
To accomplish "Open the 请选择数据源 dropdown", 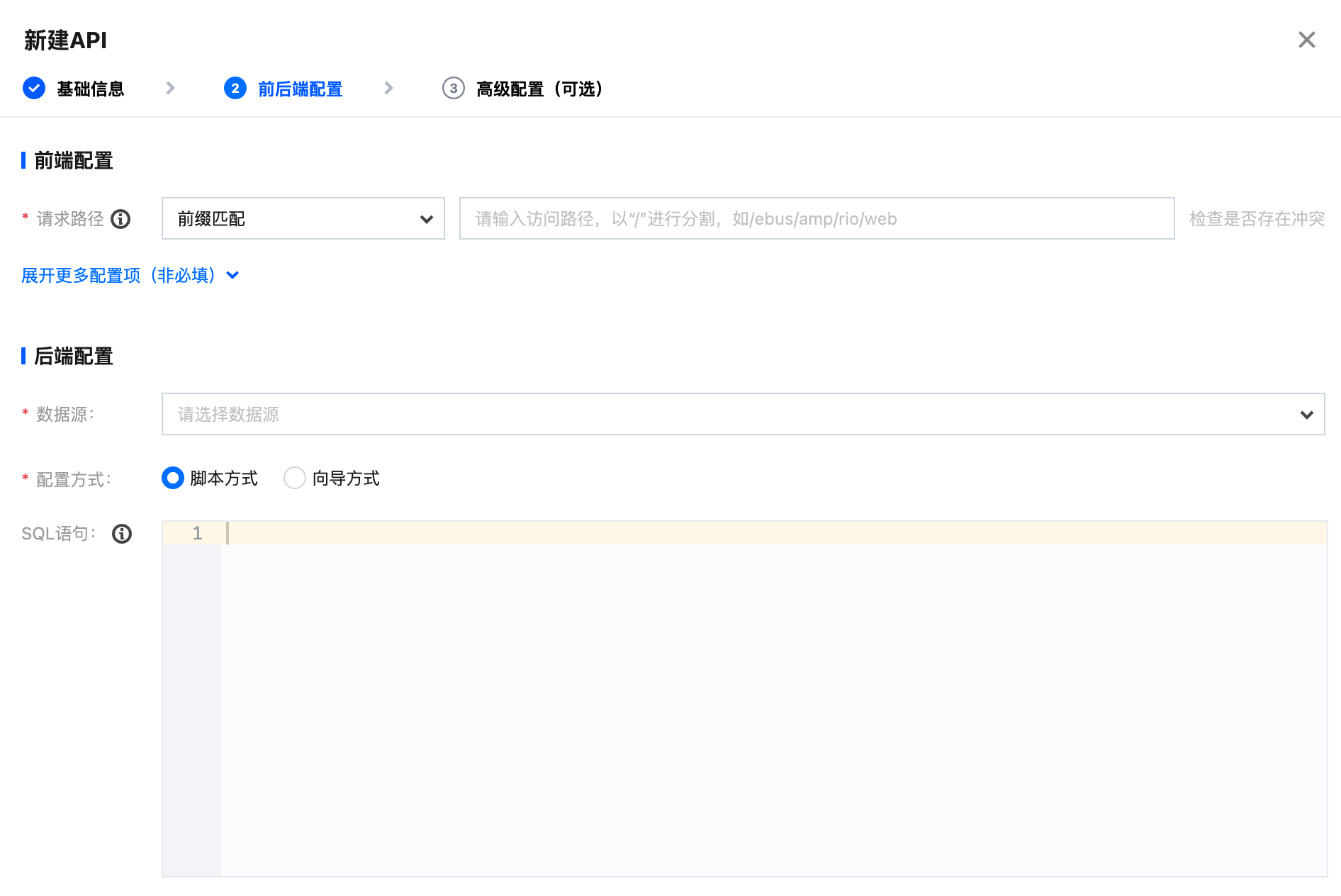I will coord(743,415).
